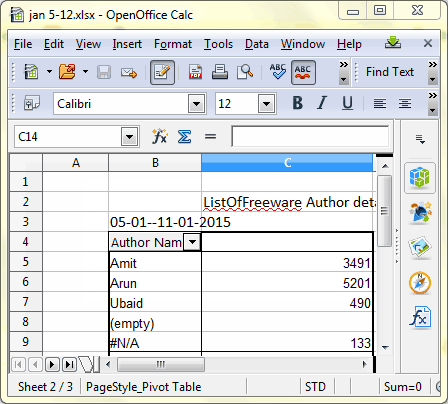Viewport: 448px width, 404px height.
Task: Expand the formatting toolbar overflow chevron
Action: click(432, 103)
